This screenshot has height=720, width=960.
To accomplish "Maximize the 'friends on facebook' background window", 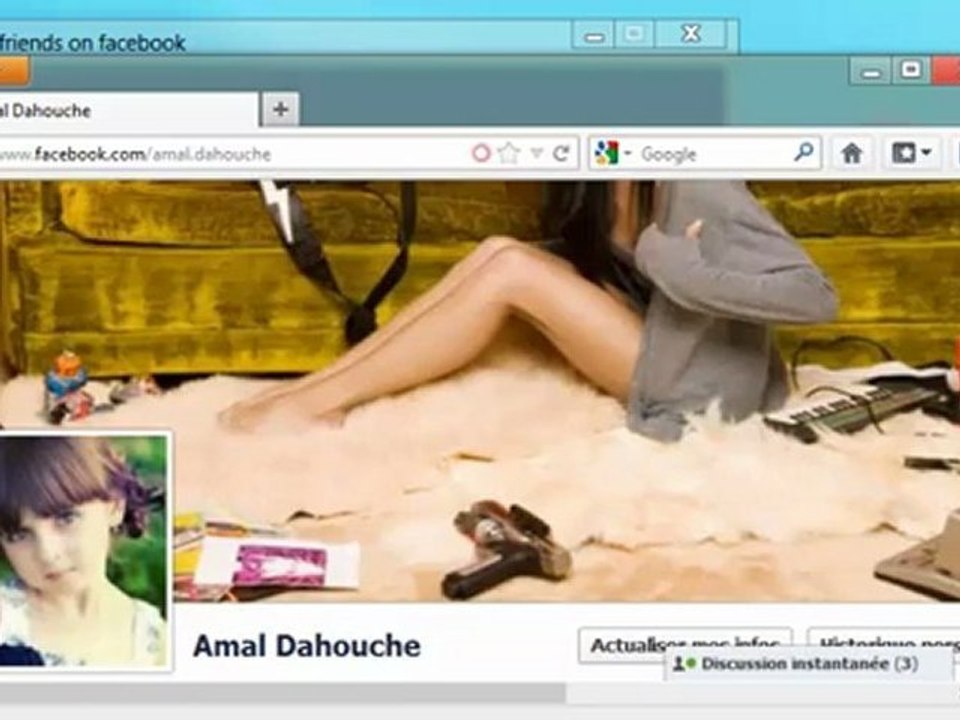I will pyautogui.click(x=634, y=34).
